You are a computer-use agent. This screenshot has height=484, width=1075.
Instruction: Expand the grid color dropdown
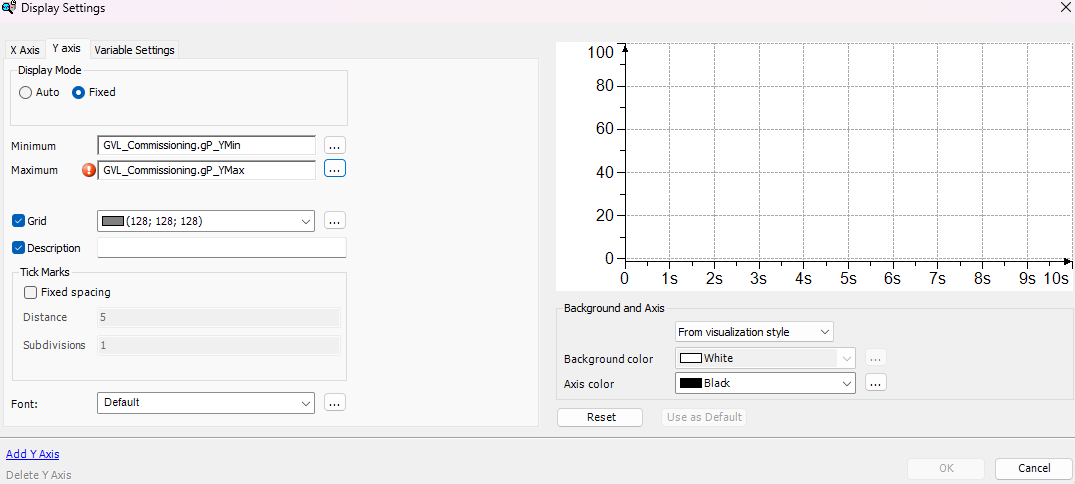pos(305,221)
